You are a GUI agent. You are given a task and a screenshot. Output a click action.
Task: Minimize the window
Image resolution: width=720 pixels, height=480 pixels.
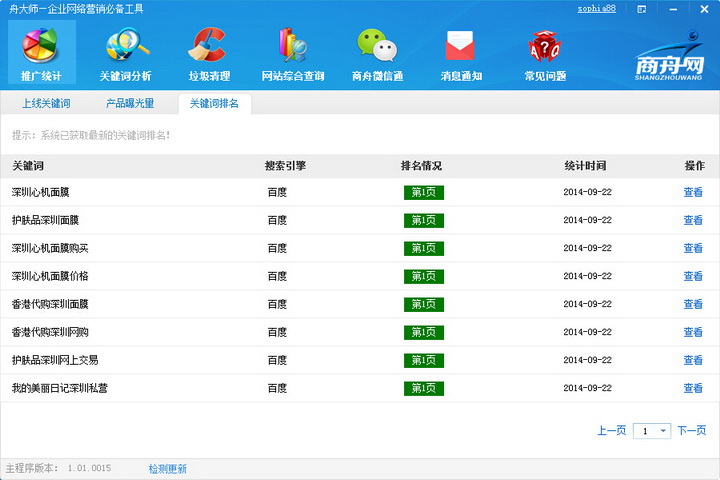[673, 9]
